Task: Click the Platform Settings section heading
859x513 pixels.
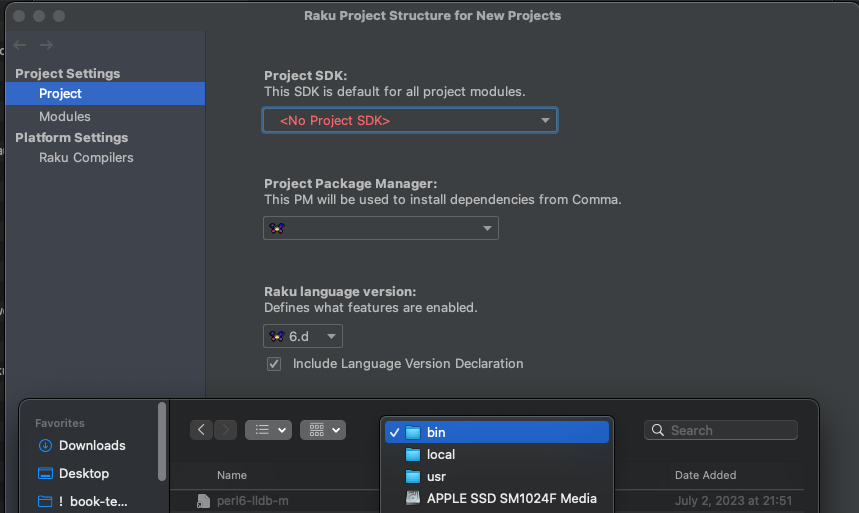Action: point(72,138)
